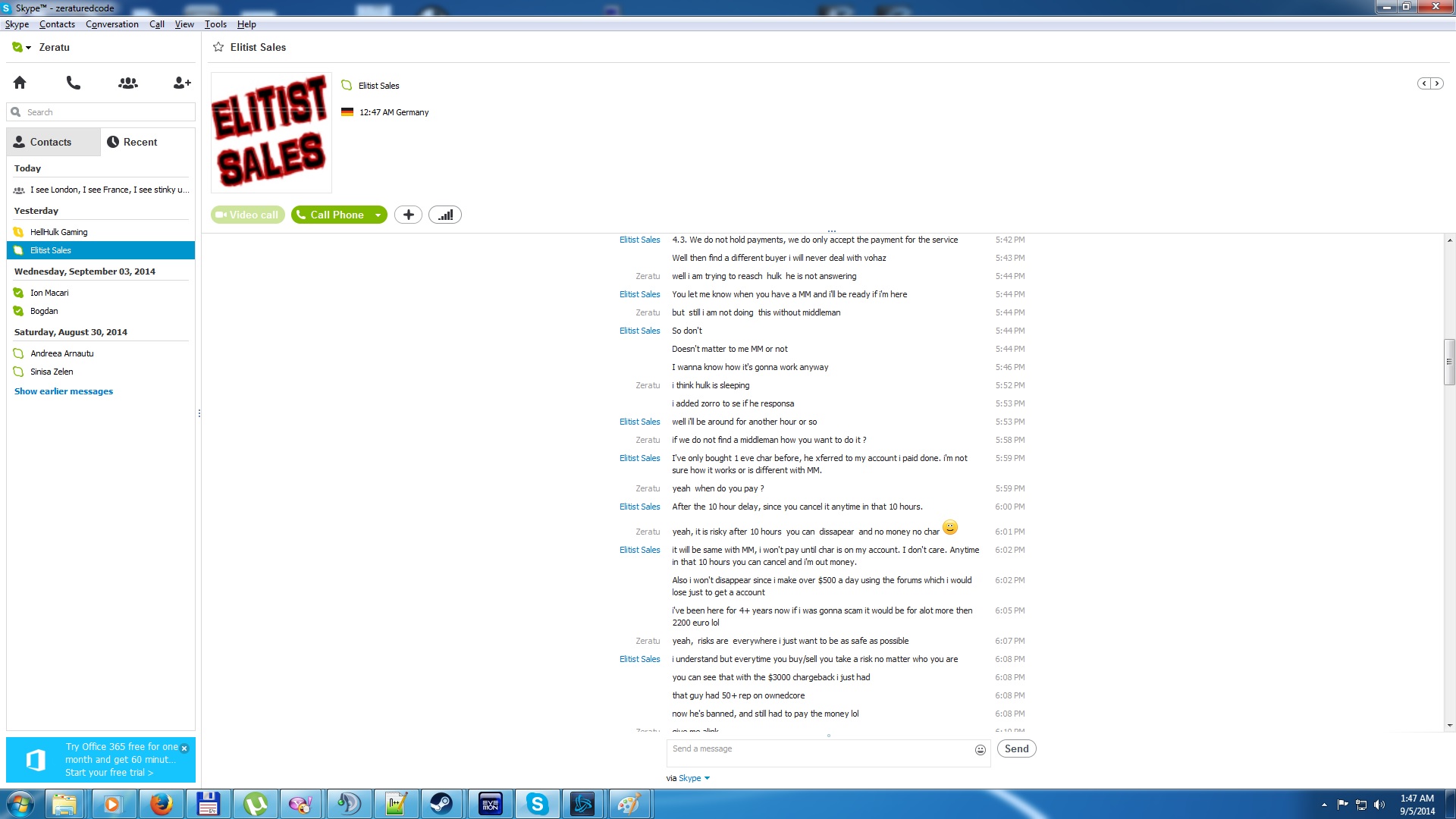Switch to the Recent tab
1456x819 pixels.
(x=147, y=142)
